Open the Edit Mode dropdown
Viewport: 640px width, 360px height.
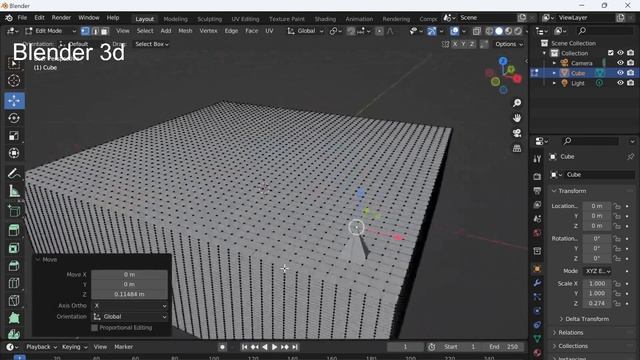[x=51, y=31]
